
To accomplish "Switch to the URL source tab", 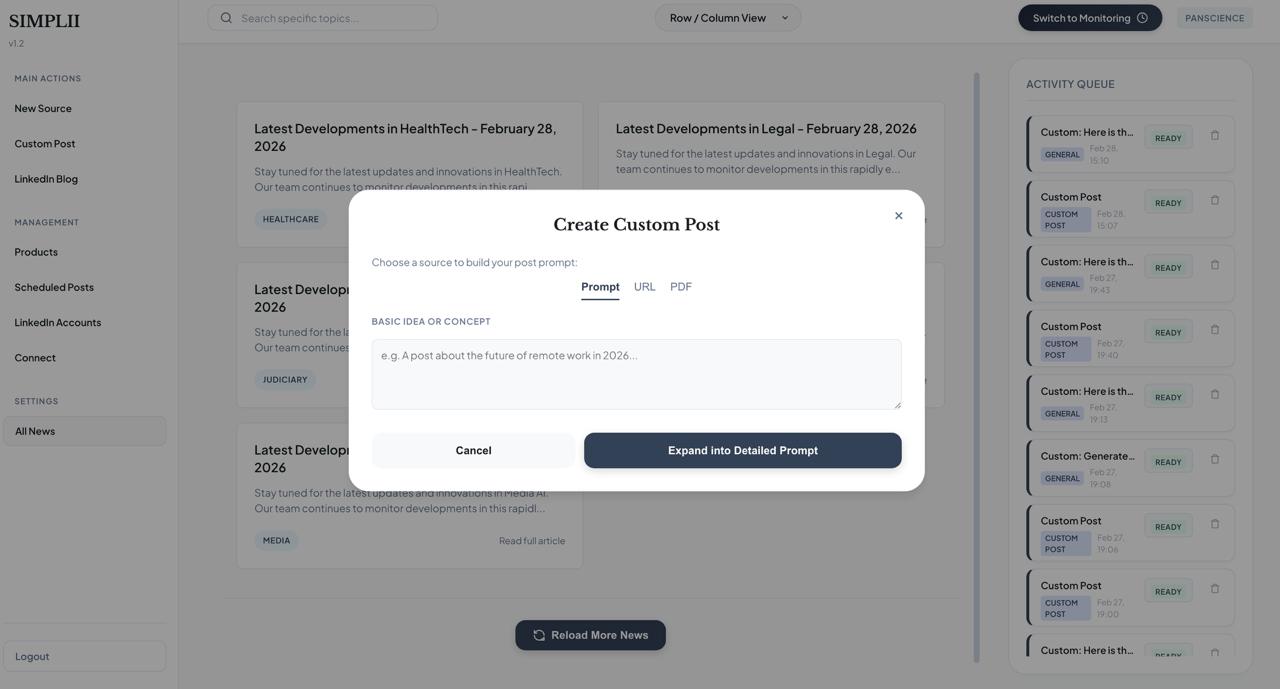I will 644,287.
